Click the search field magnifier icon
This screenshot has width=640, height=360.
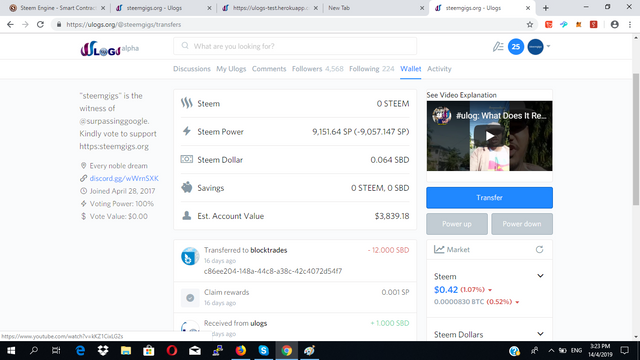(185, 46)
